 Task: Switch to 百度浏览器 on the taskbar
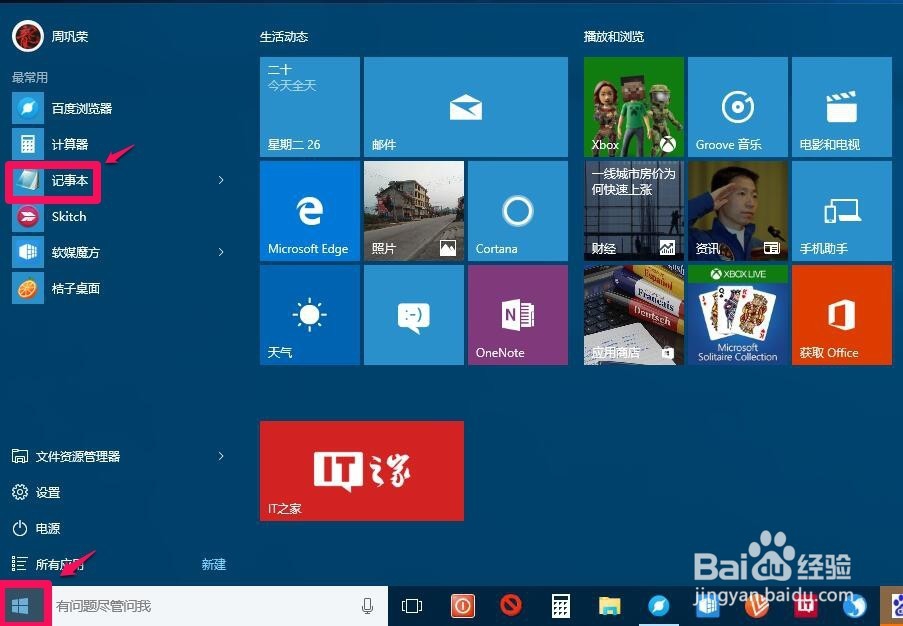coord(659,606)
